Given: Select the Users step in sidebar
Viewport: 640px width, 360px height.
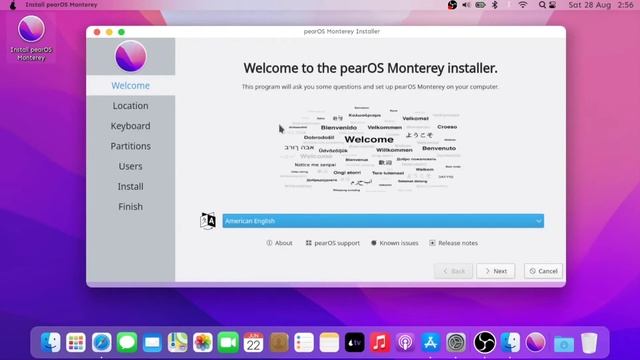Looking at the screenshot, I should pos(131,166).
